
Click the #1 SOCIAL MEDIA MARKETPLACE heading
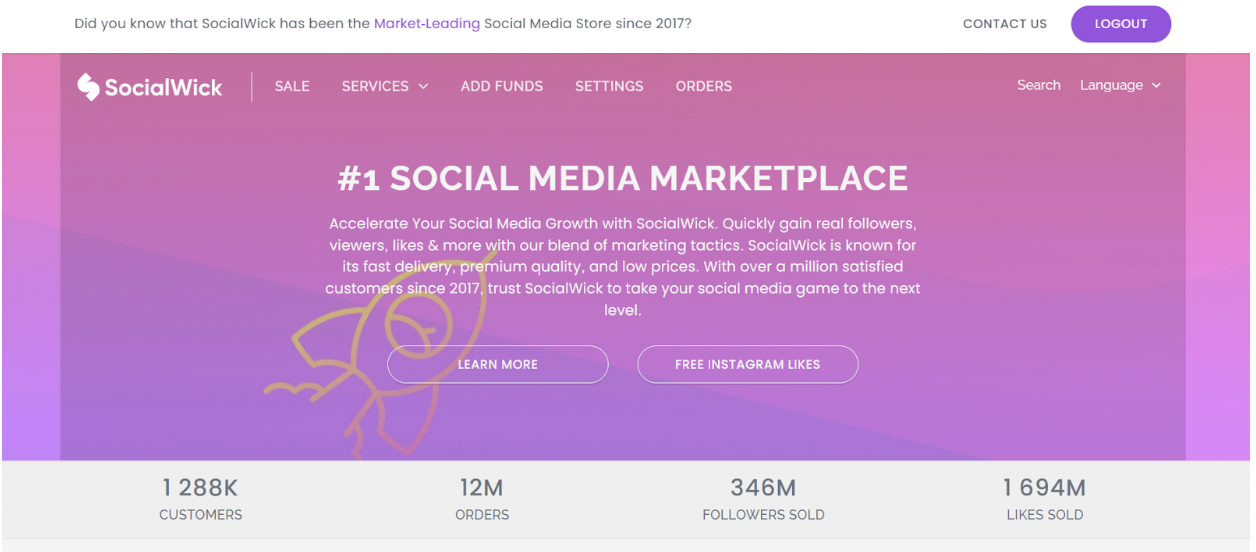(623, 178)
